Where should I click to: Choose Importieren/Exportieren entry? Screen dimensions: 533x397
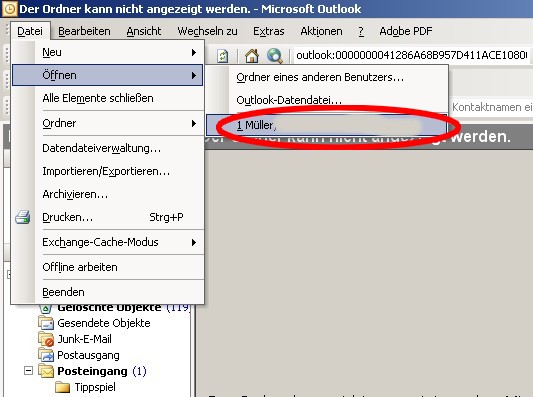108,171
